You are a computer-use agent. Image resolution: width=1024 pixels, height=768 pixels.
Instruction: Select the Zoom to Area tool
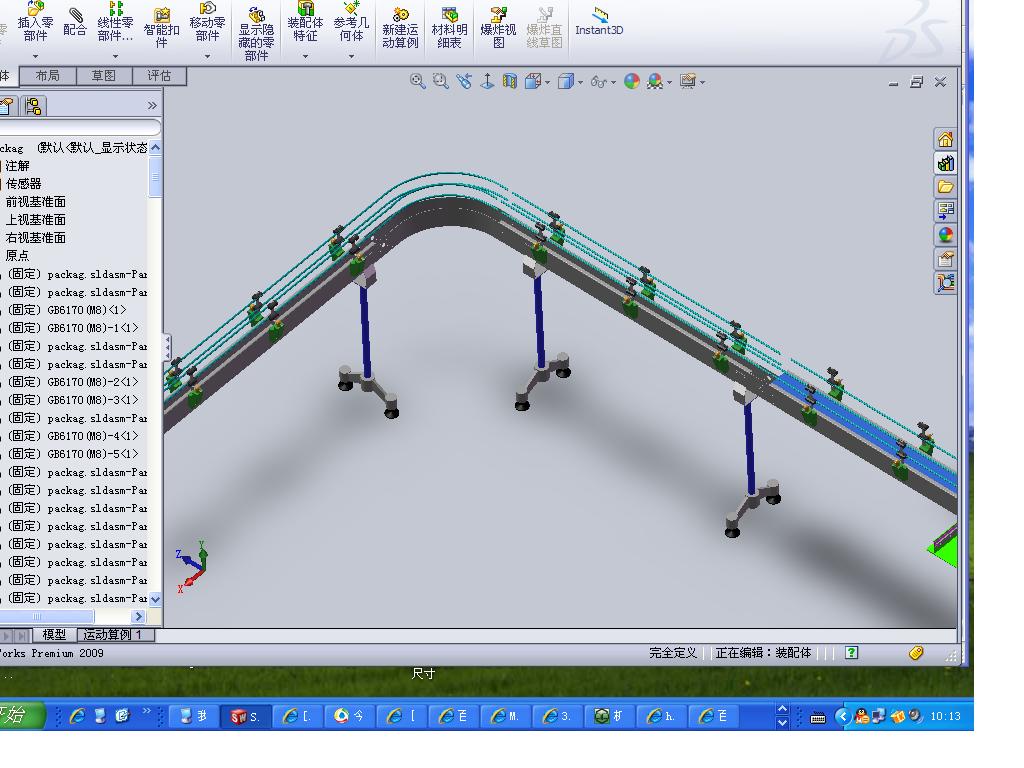[x=441, y=82]
